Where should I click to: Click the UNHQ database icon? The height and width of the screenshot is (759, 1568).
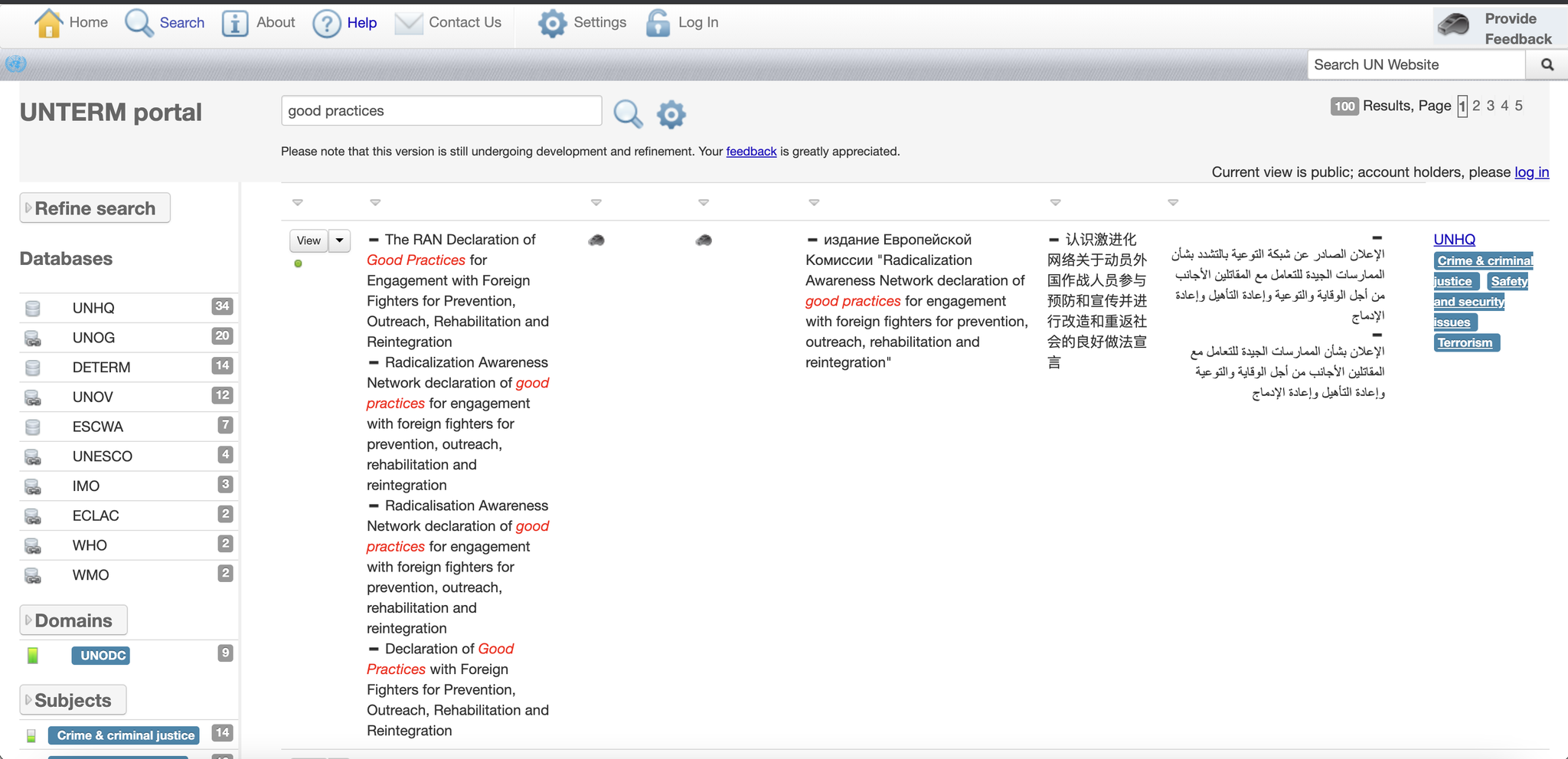tap(33, 308)
